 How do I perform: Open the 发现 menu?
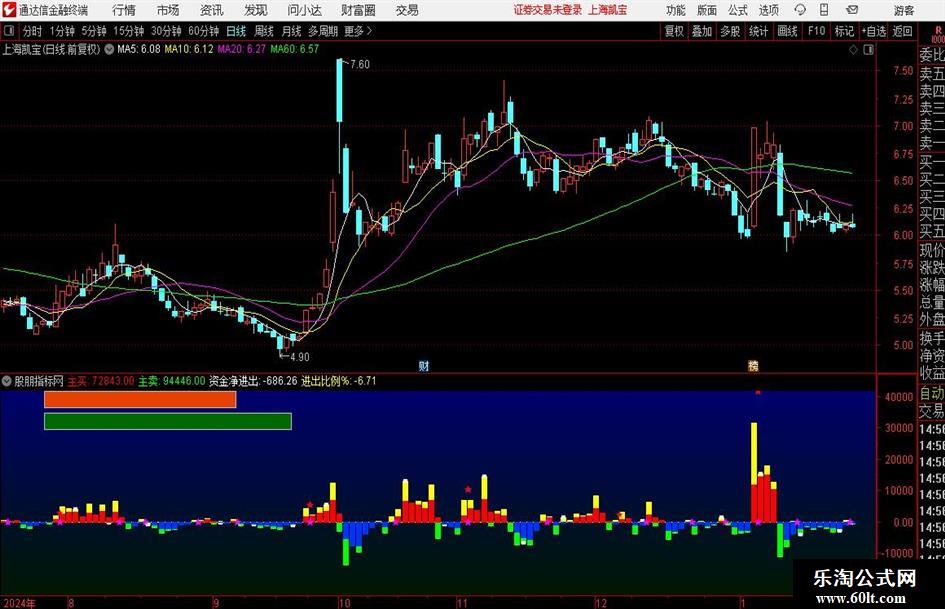256,10
